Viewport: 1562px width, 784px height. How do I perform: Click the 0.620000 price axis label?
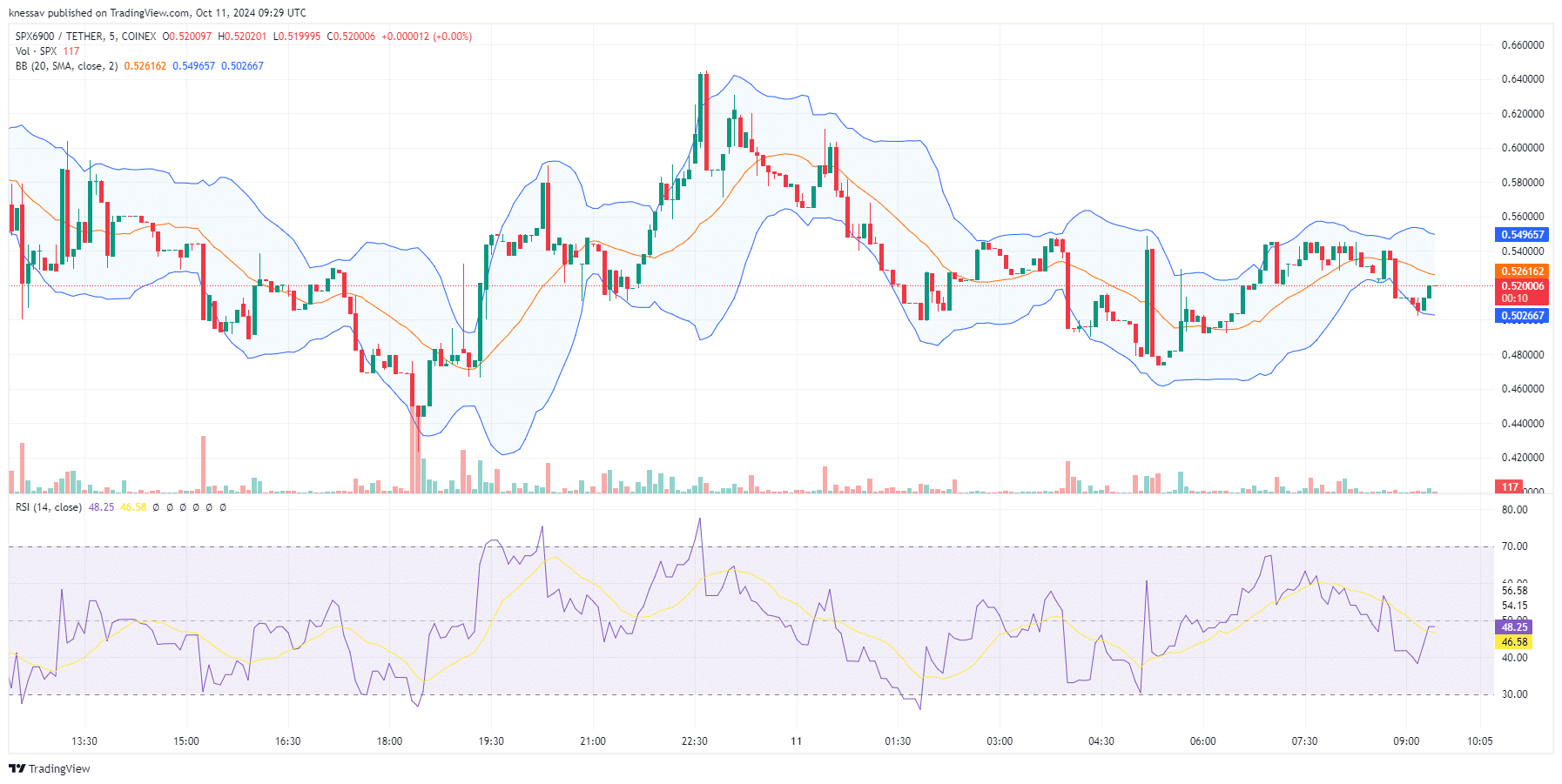1523,114
